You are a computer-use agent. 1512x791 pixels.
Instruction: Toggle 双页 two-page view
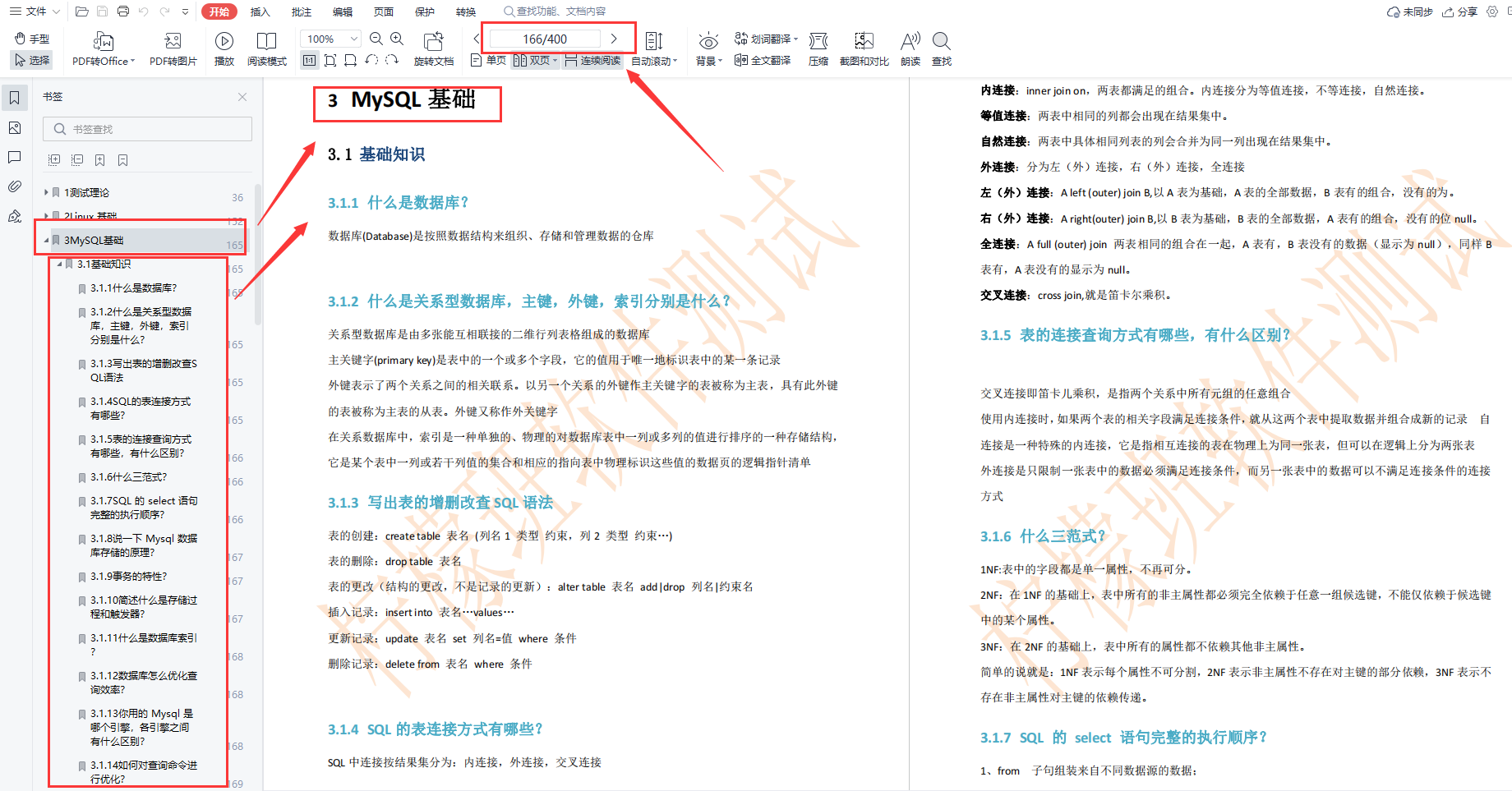[x=535, y=60]
